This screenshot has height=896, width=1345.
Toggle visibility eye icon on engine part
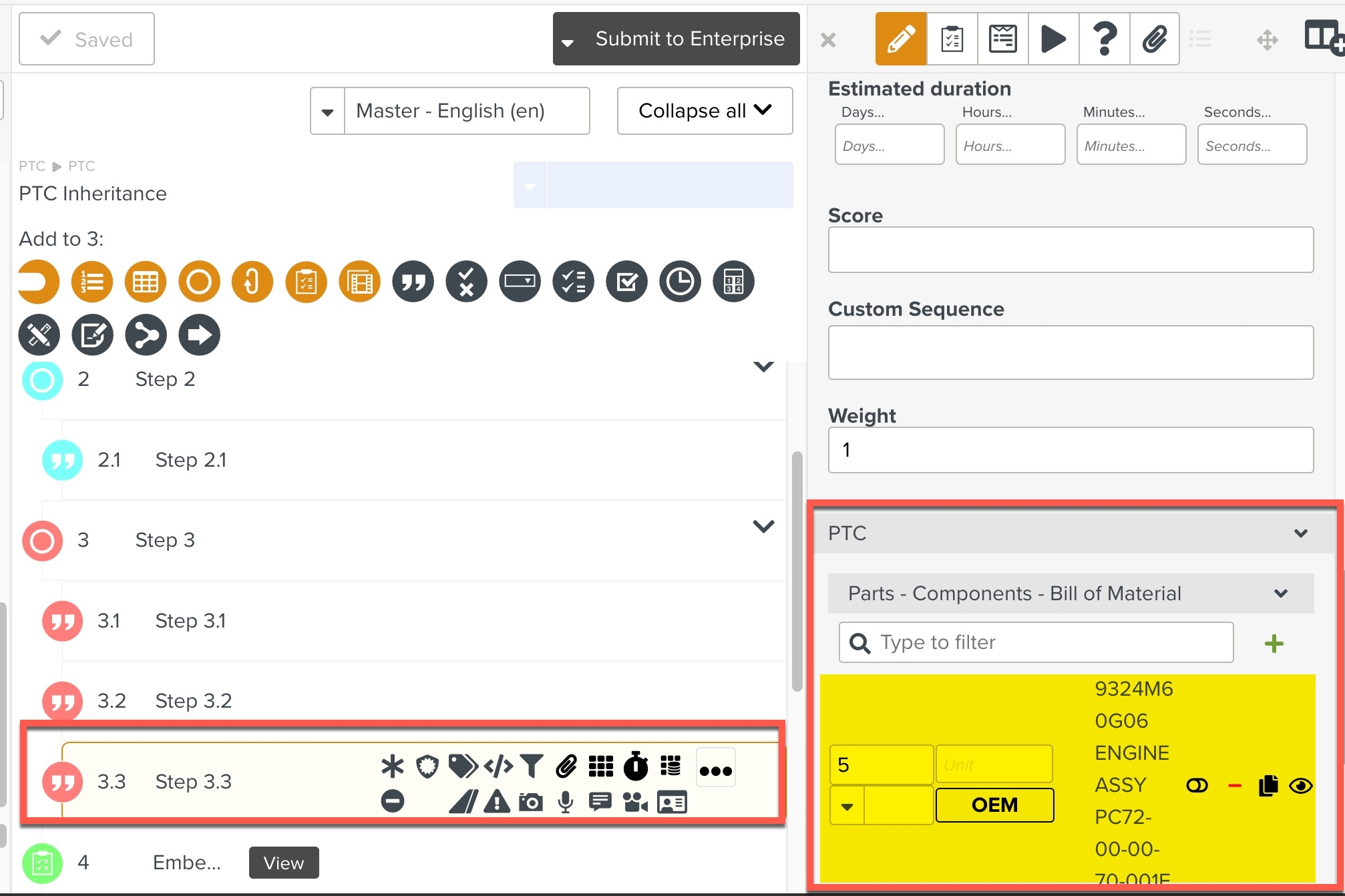1300,786
